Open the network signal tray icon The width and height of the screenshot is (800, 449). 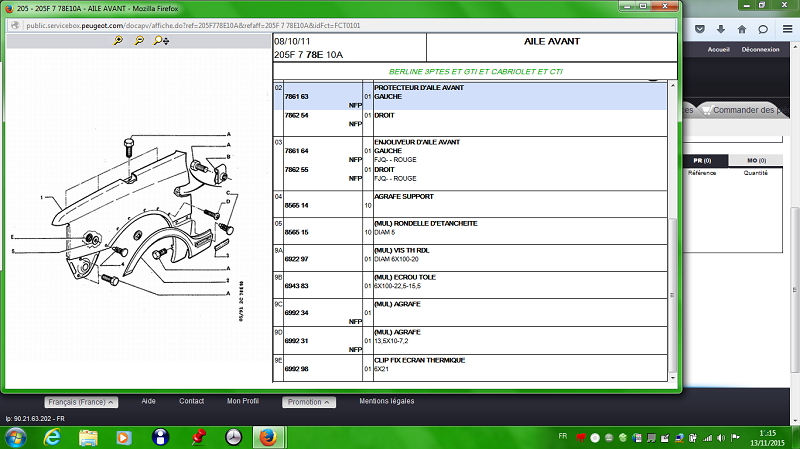coord(707,438)
